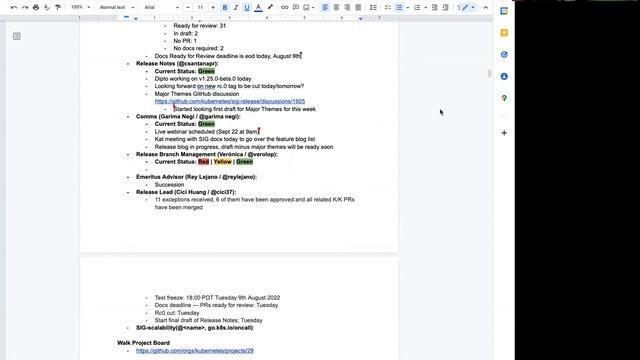The height and width of the screenshot is (360, 640).
Task: Click 'Release Lead (Cici Huang / @cici37):' line
Action: [186, 192]
